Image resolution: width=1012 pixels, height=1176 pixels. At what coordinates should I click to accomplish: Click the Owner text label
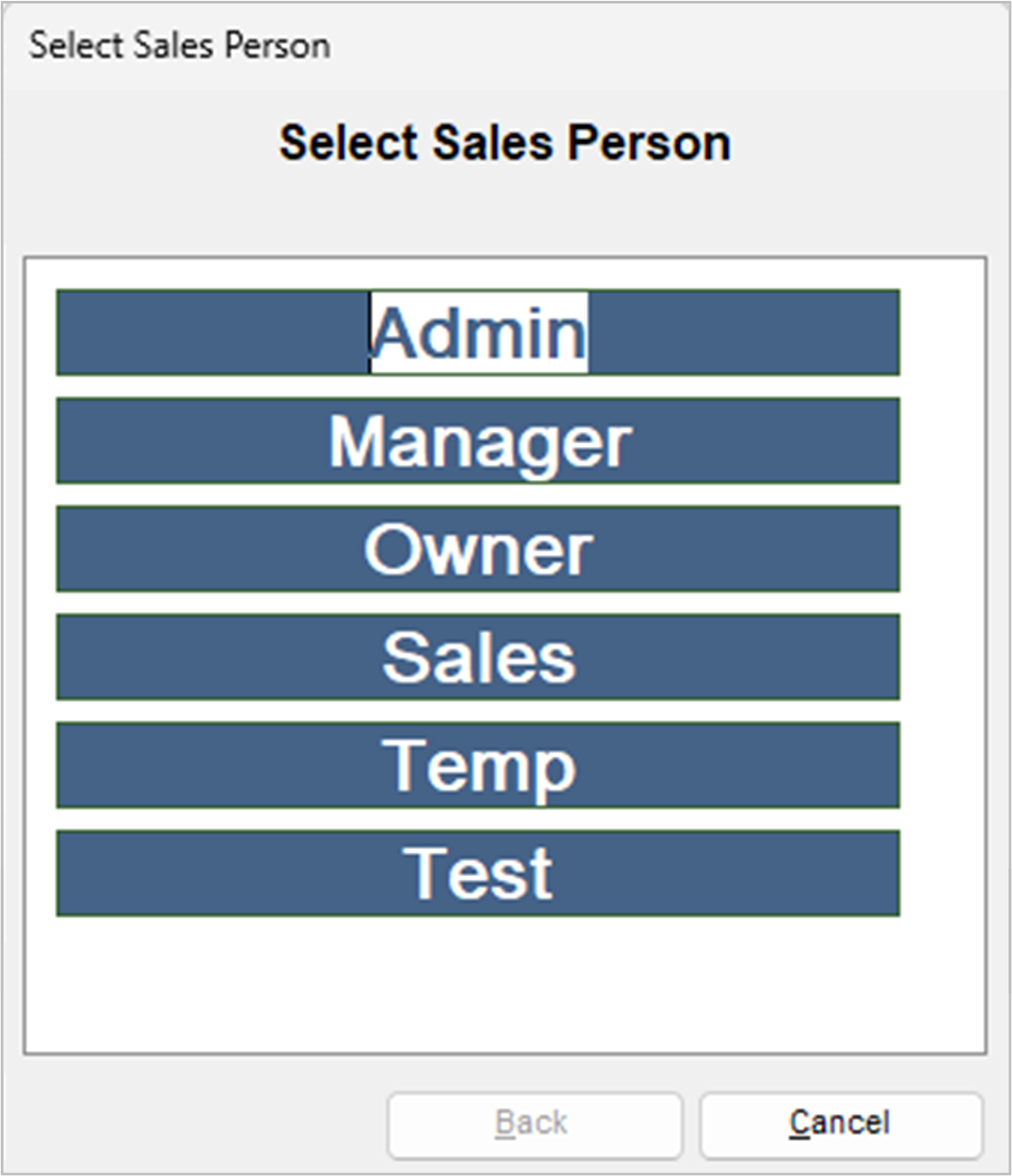[x=478, y=551]
